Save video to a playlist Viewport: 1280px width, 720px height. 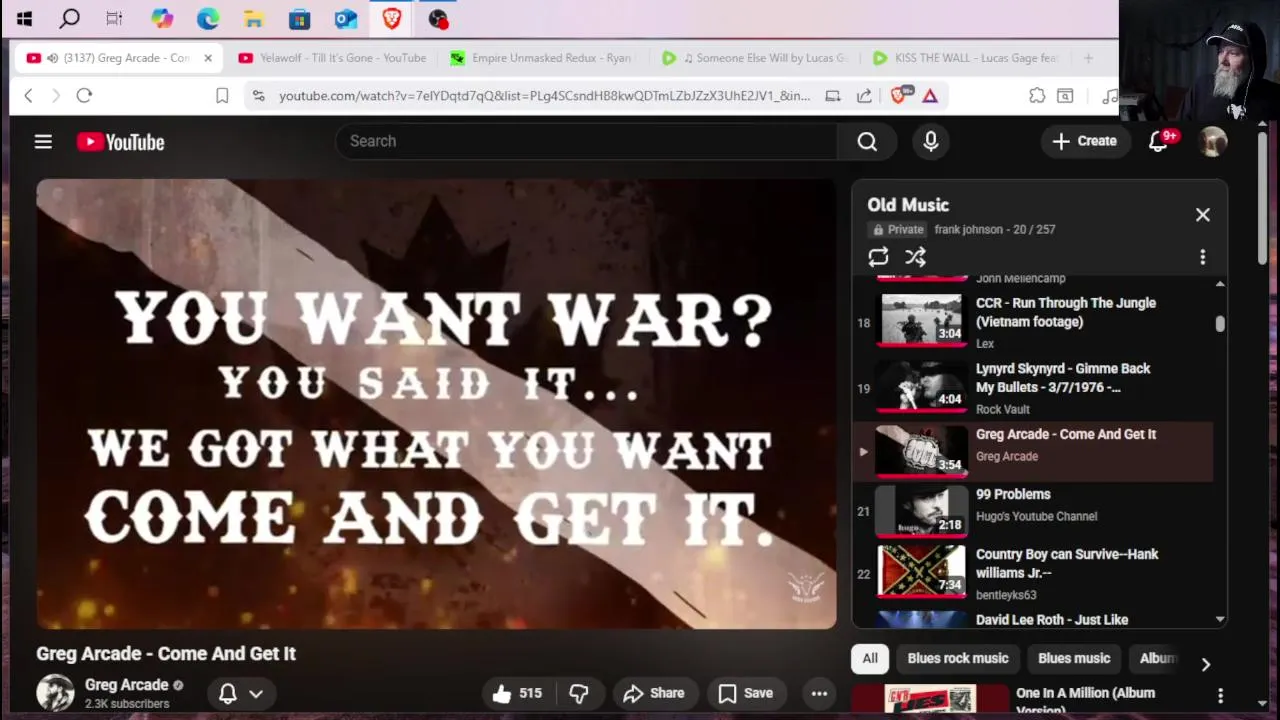click(x=746, y=693)
